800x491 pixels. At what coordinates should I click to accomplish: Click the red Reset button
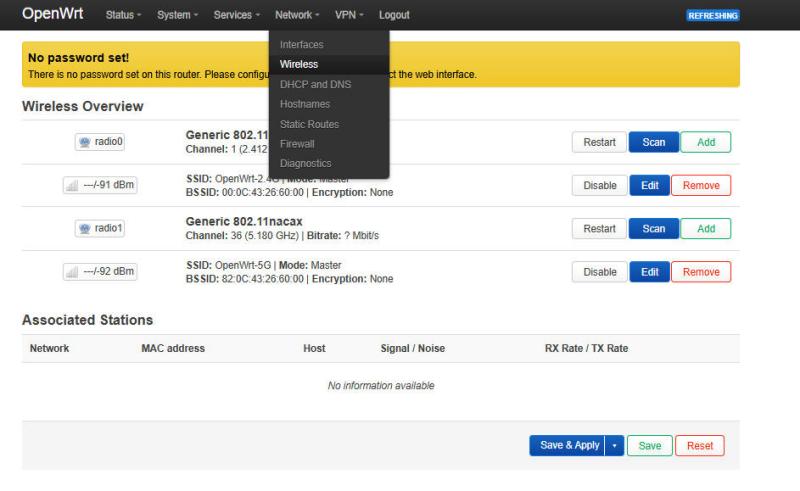click(699, 446)
